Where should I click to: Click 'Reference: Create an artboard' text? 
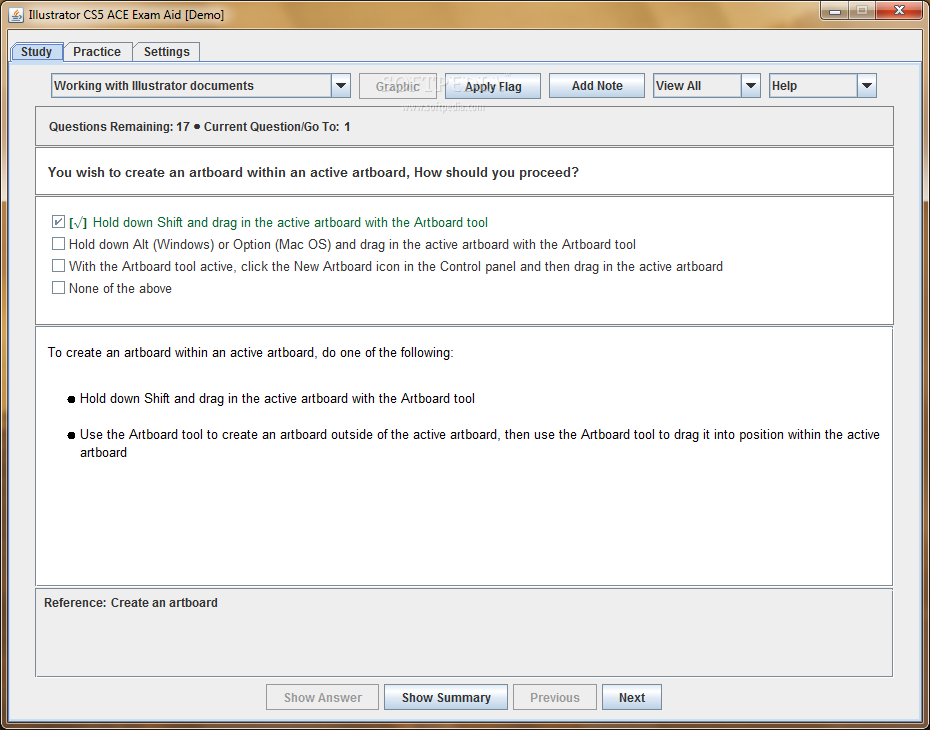click(x=130, y=603)
